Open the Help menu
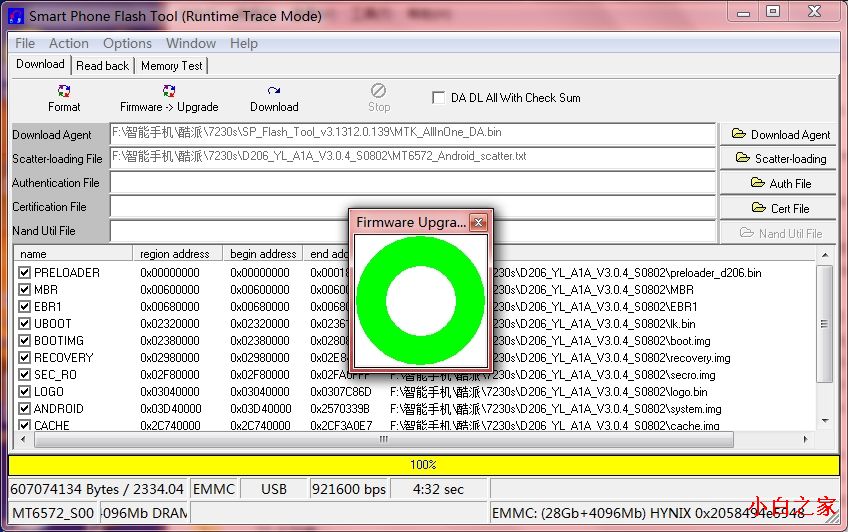 (x=243, y=43)
